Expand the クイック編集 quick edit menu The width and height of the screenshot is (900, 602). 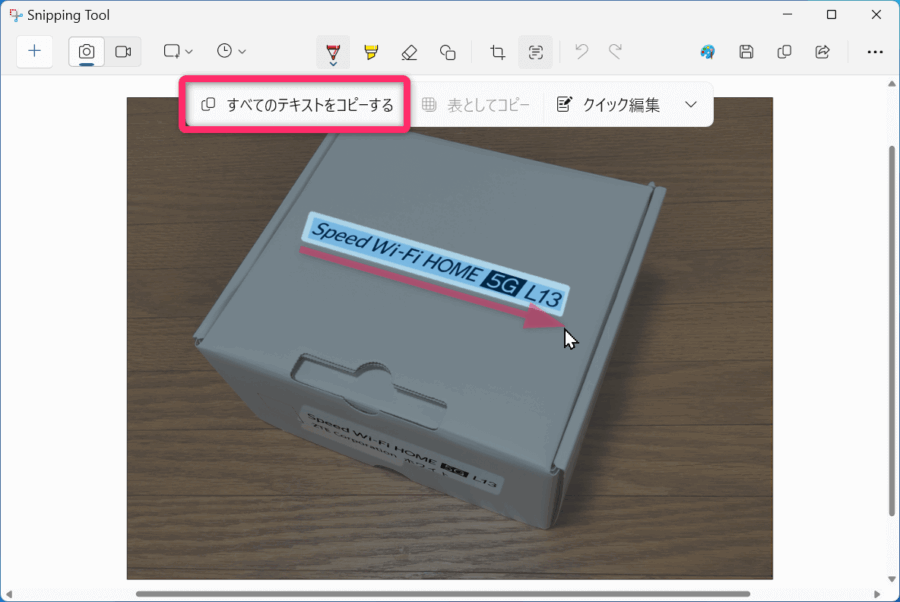[690, 103]
